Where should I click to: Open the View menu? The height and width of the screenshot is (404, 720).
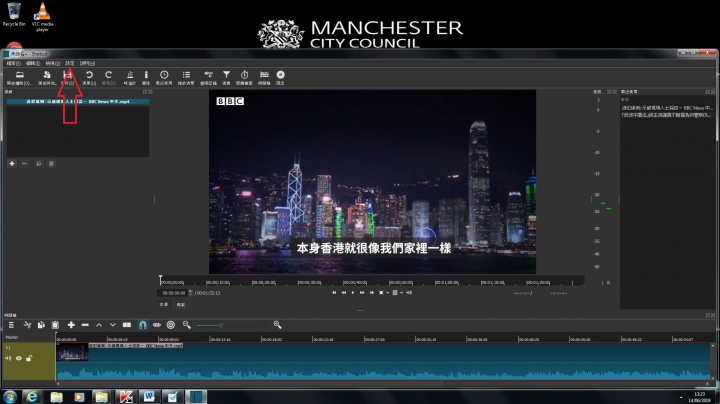(52, 63)
